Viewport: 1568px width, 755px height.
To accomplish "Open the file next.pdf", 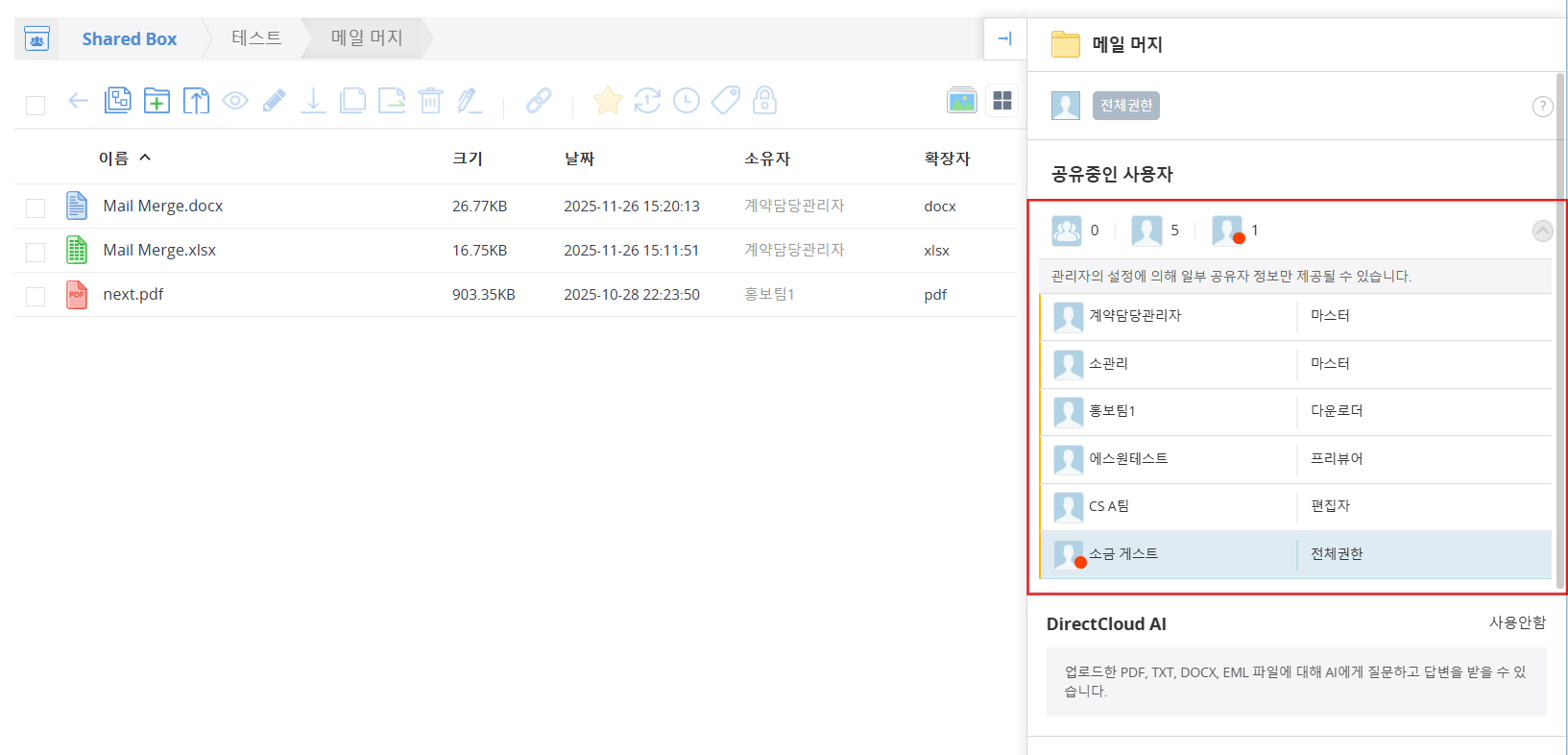I will tap(133, 294).
